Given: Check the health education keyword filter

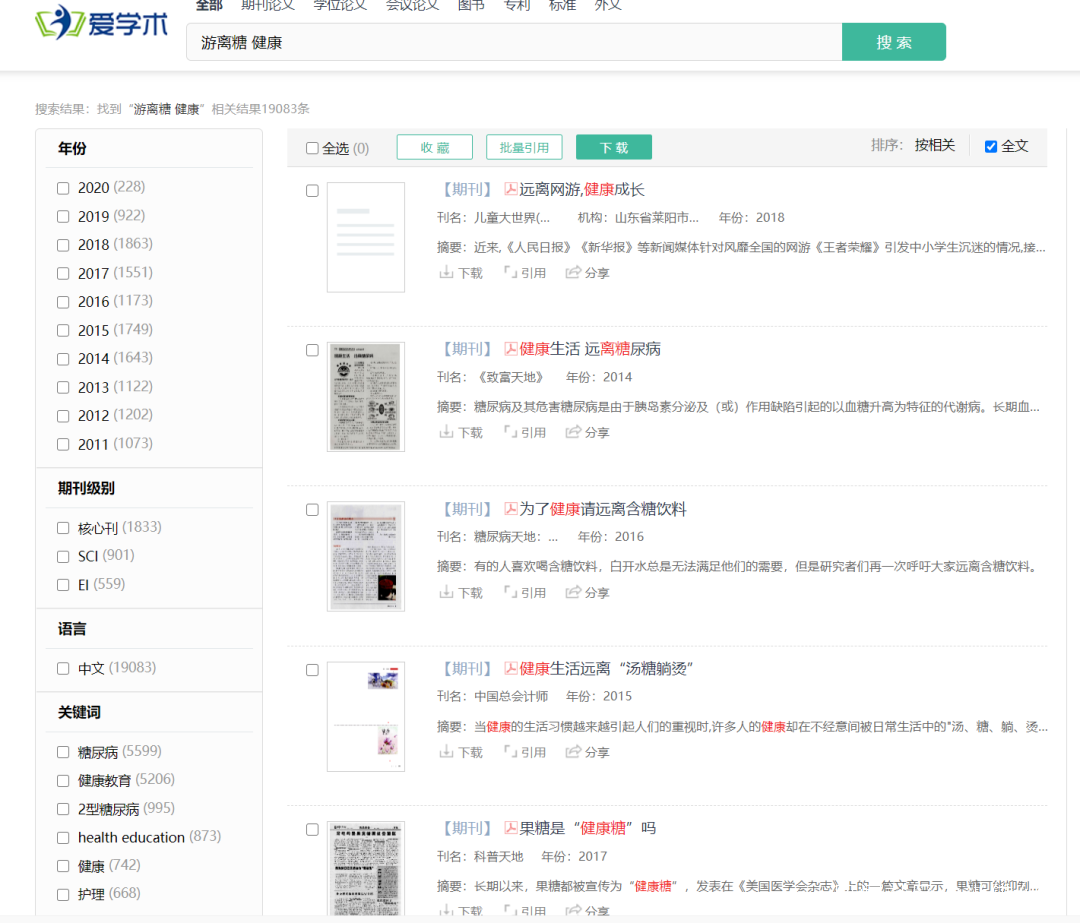Looking at the screenshot, I should 63,838.
